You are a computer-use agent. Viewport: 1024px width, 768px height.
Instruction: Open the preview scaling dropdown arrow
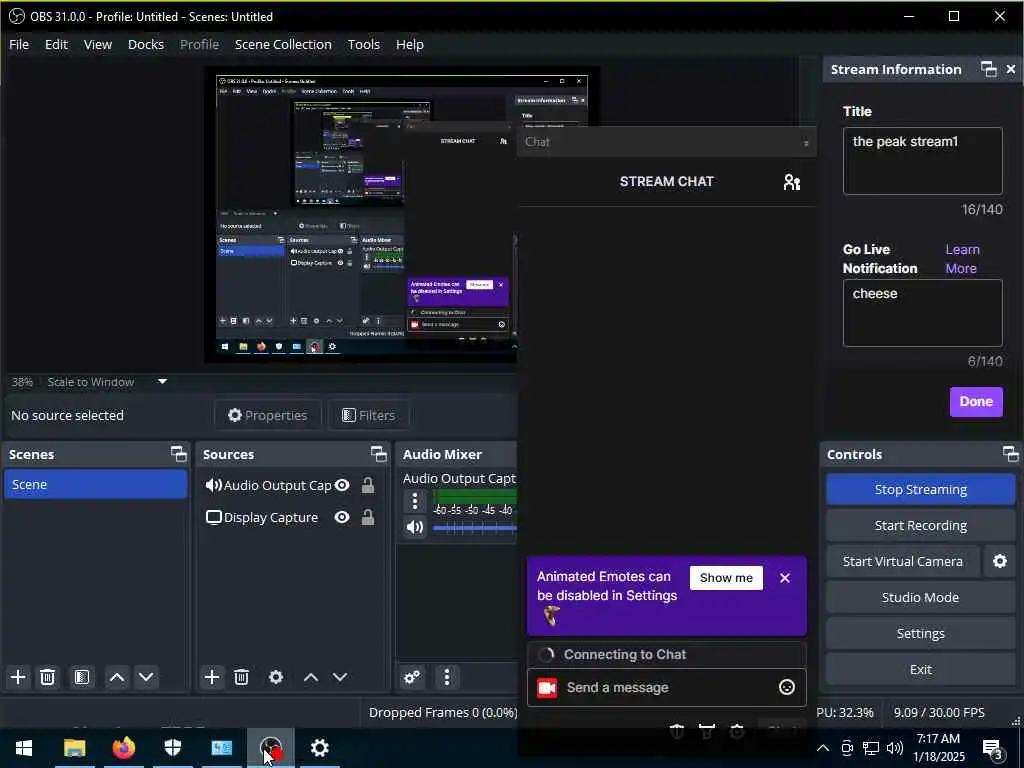click(x=163, y=381)
